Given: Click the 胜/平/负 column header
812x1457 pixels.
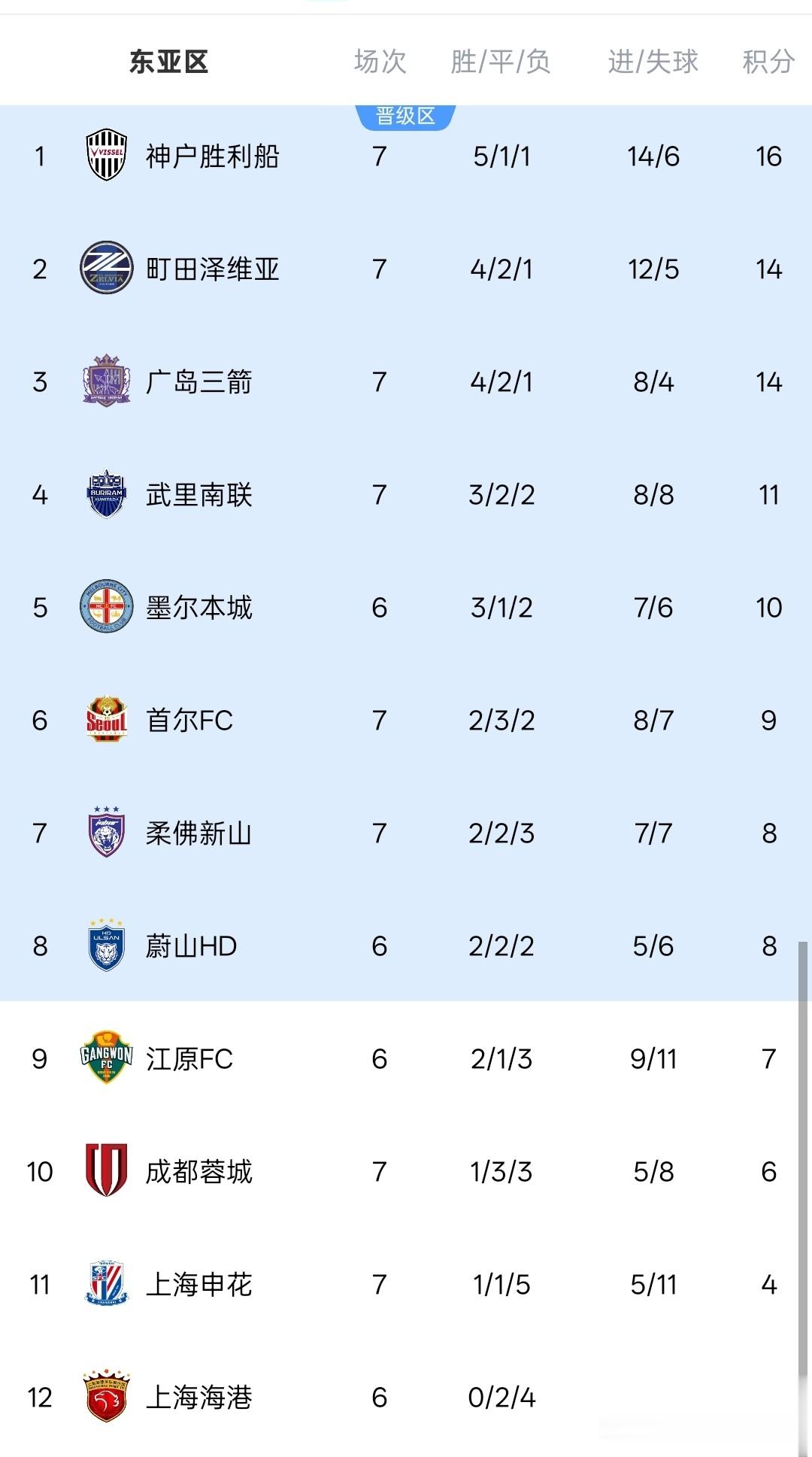Looking at the screenshot, I should point(501,62).
